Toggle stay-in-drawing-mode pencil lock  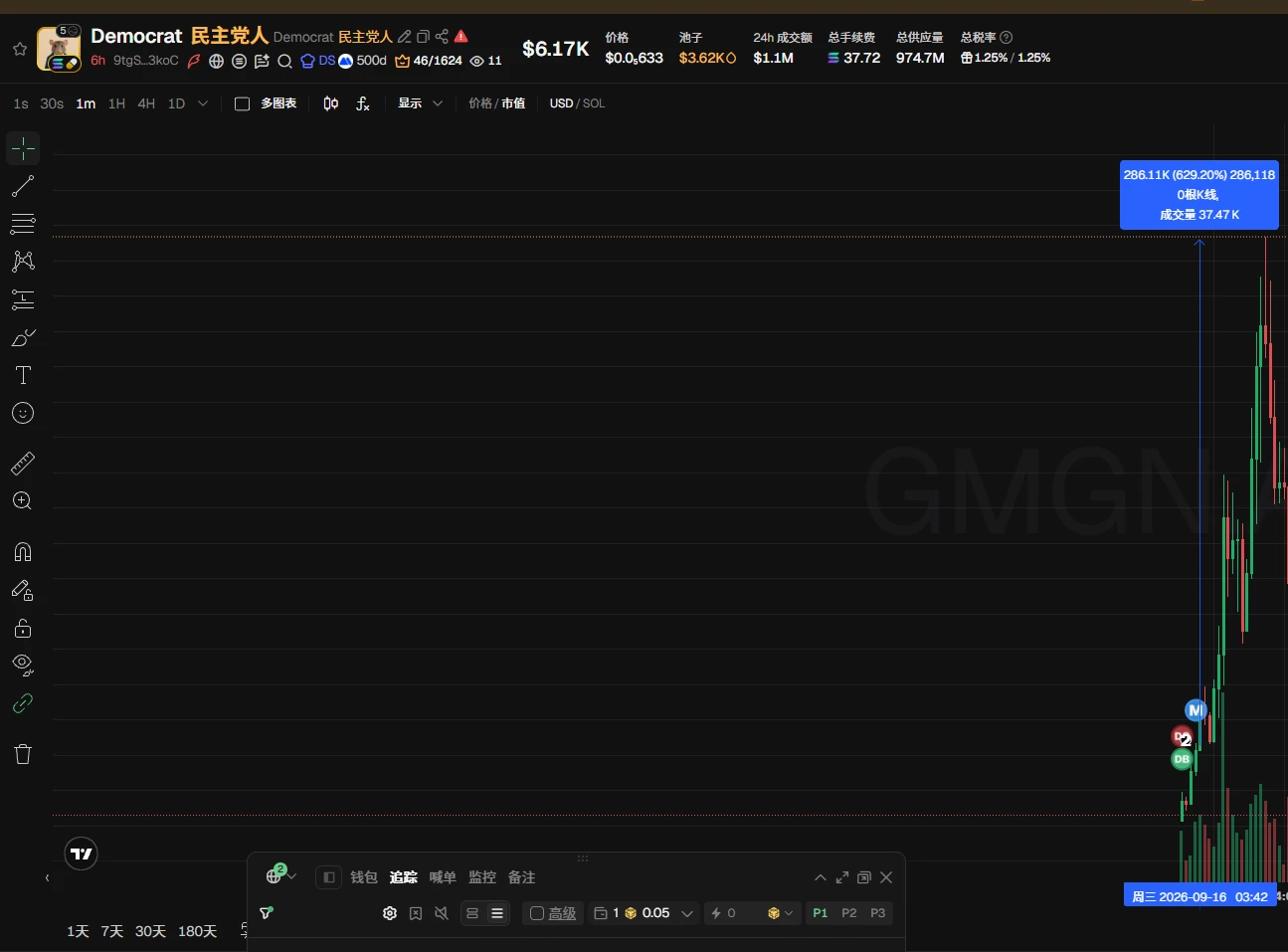[x=23, y=590]
